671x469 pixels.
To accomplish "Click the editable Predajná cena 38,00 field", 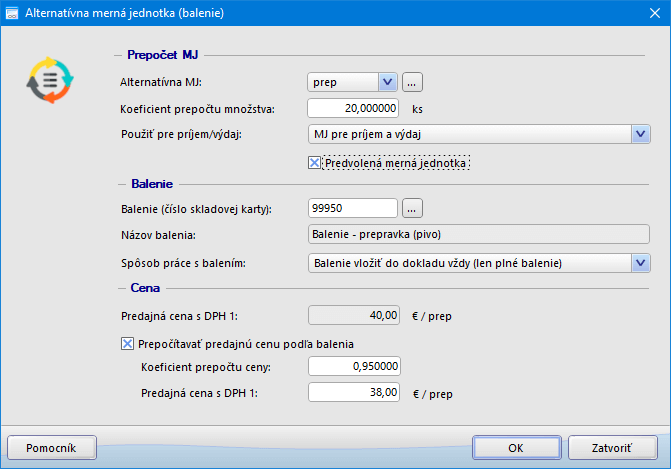I will click(x=354, y=392).
